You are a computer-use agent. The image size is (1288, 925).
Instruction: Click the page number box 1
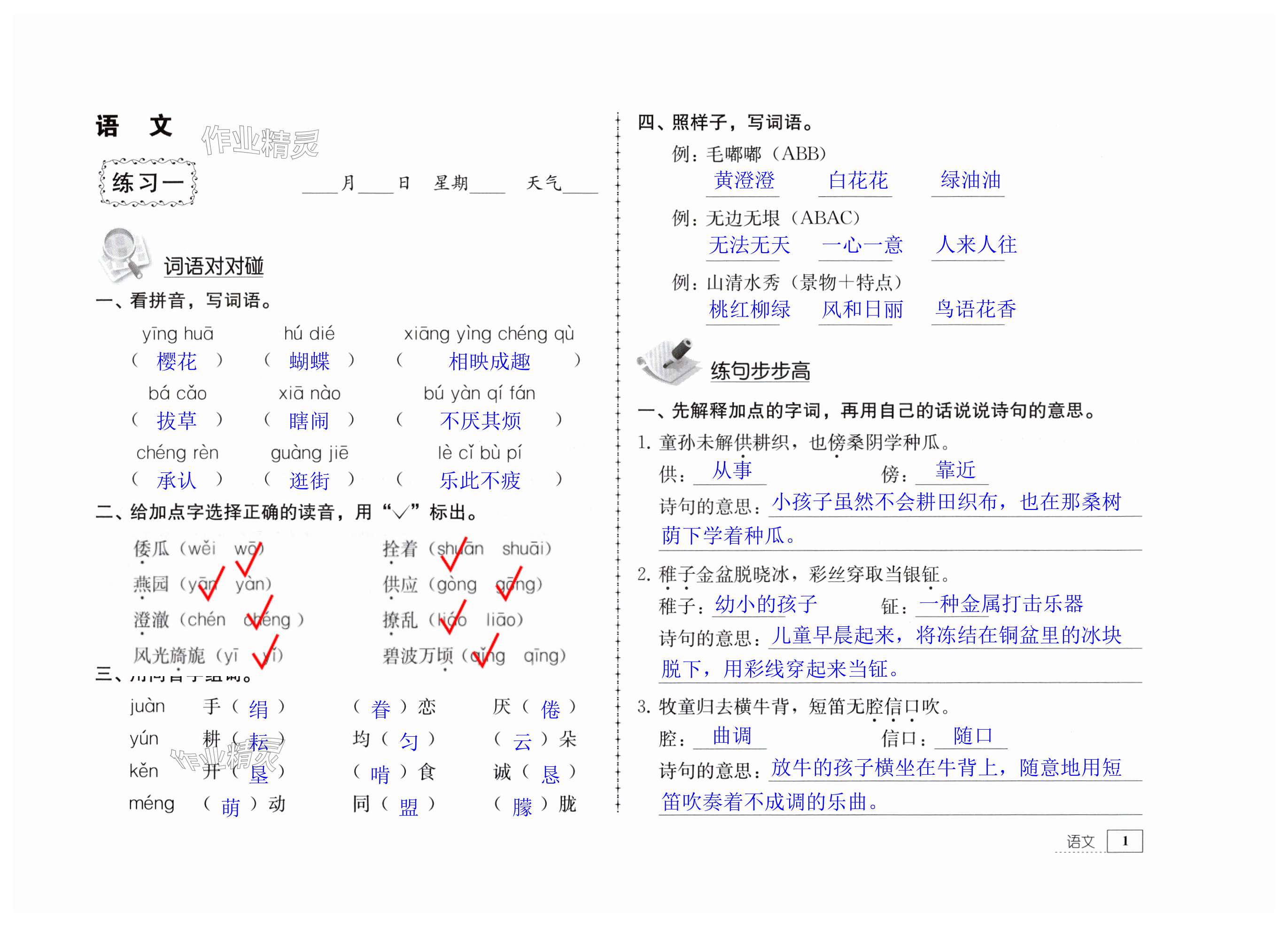(x=1125, y=841)
